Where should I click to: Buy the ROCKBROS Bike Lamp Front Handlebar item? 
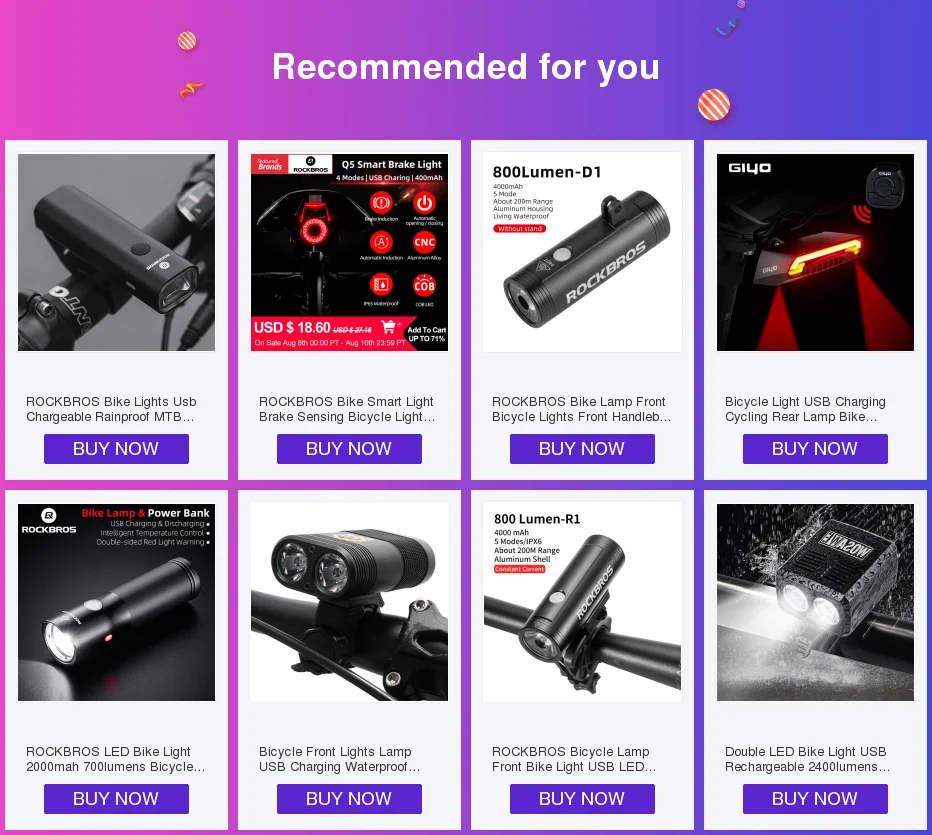(582, 449)
